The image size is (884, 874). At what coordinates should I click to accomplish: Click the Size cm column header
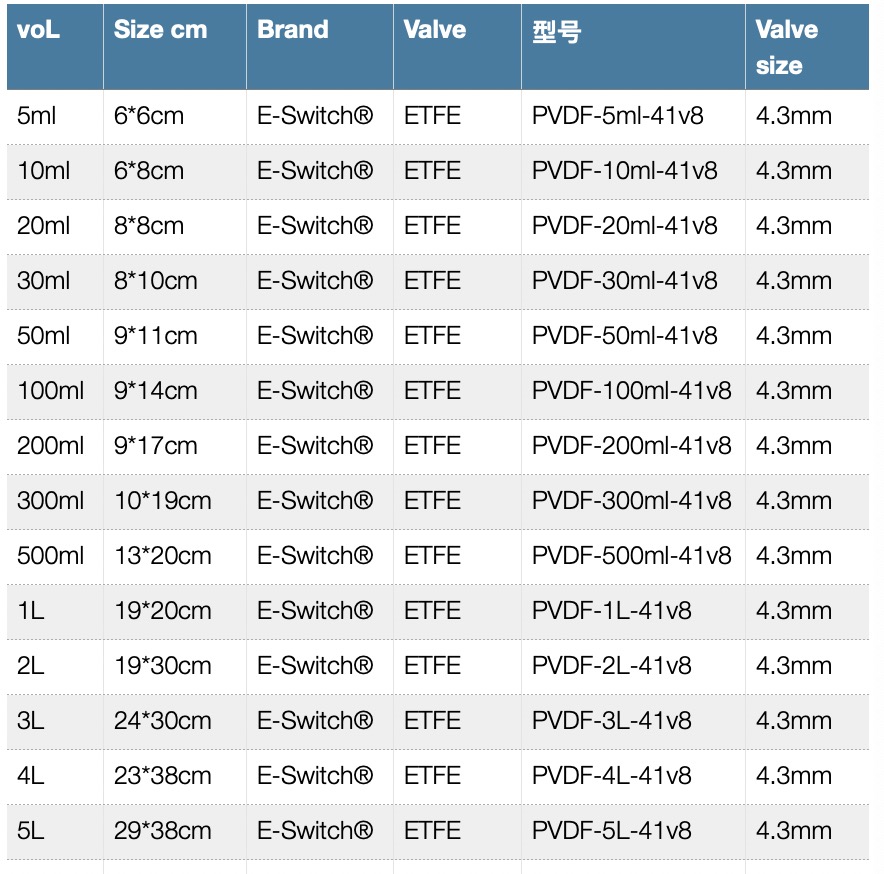[160, 30]
